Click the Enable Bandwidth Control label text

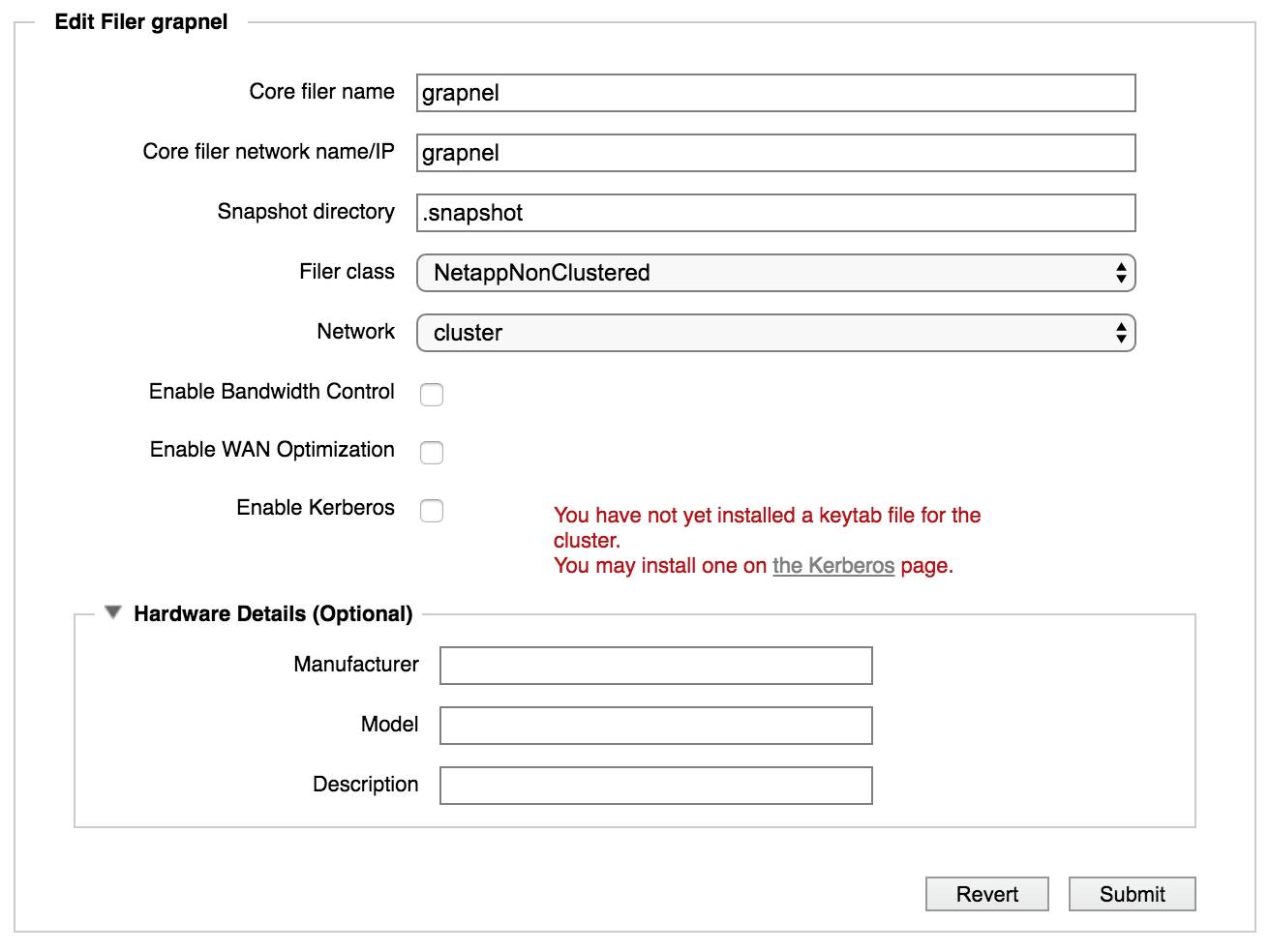pos(272,391)
